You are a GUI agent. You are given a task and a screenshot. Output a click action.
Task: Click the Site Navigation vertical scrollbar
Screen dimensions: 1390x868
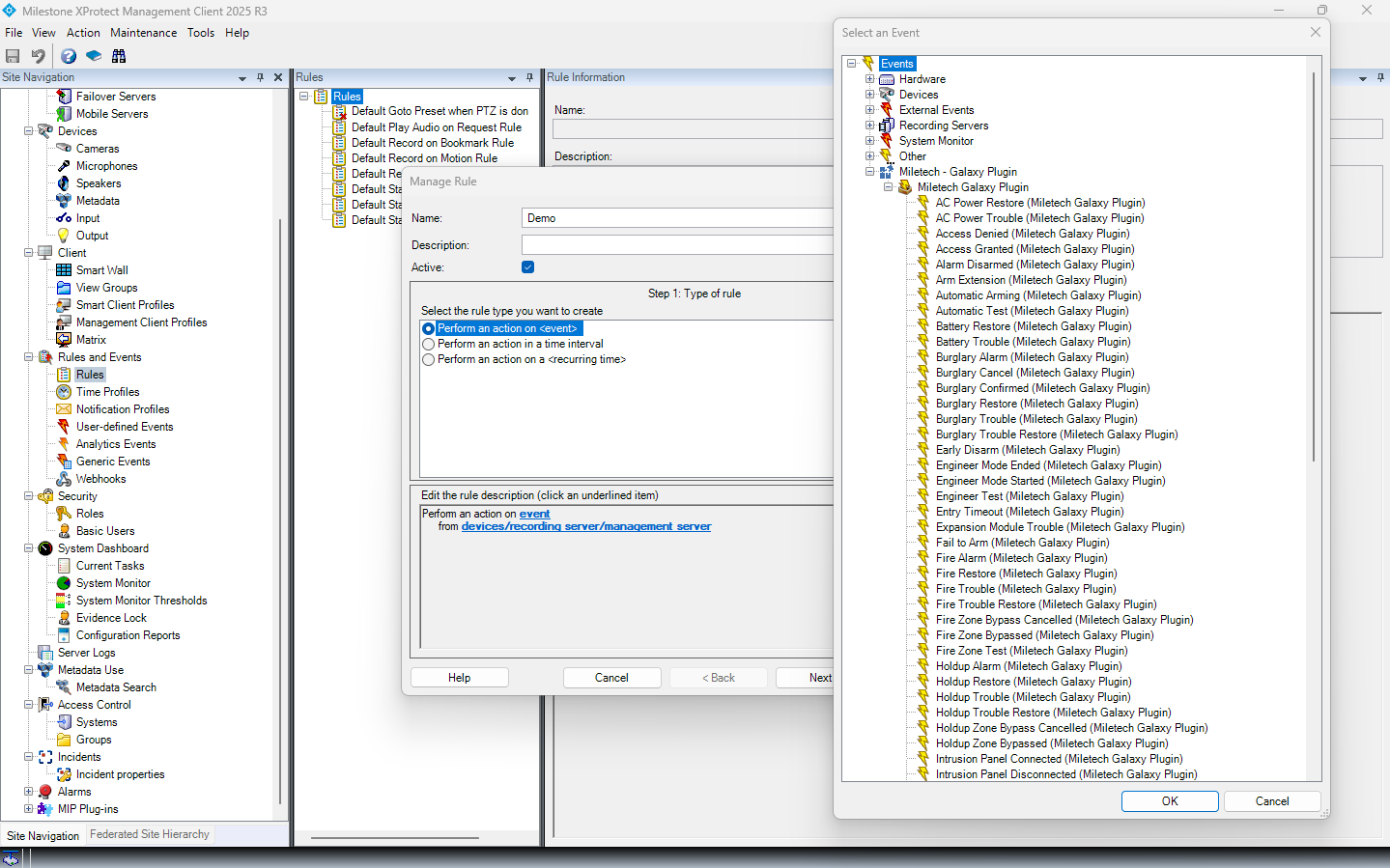[280, 512]
